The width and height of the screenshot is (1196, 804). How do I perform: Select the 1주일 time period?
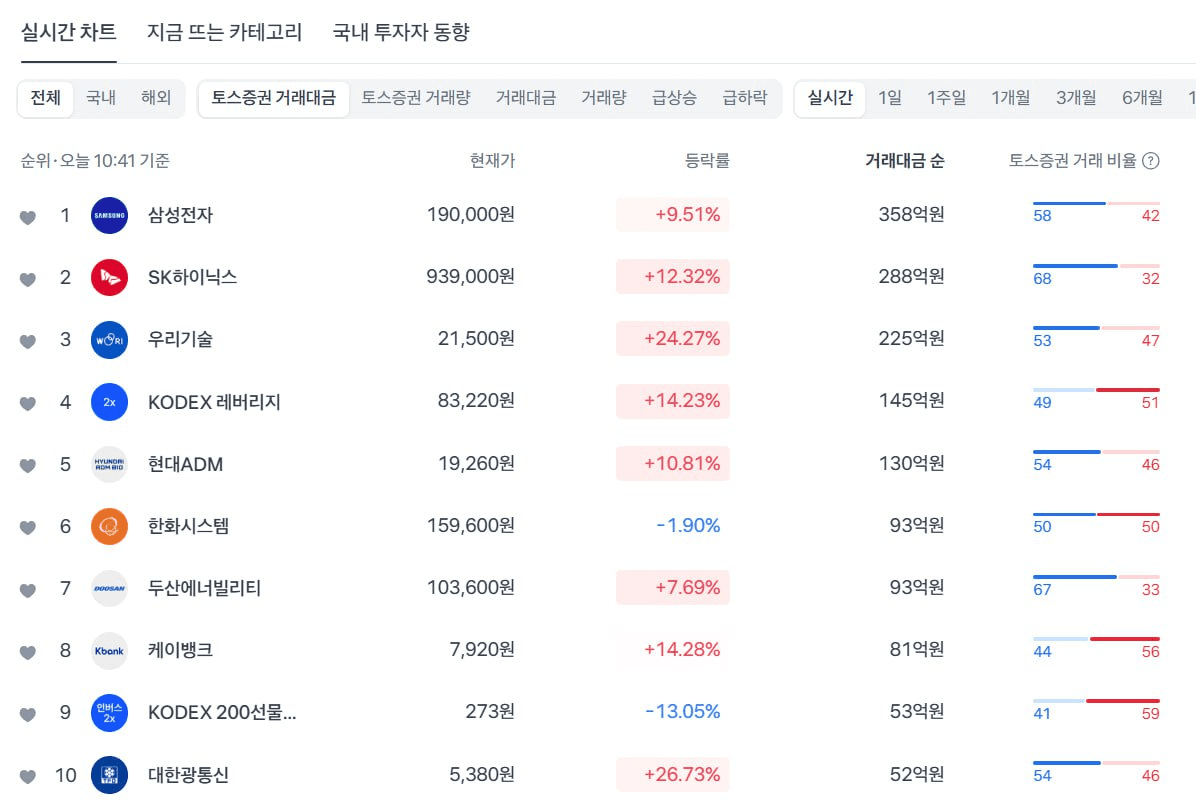(x=946, y=98)
